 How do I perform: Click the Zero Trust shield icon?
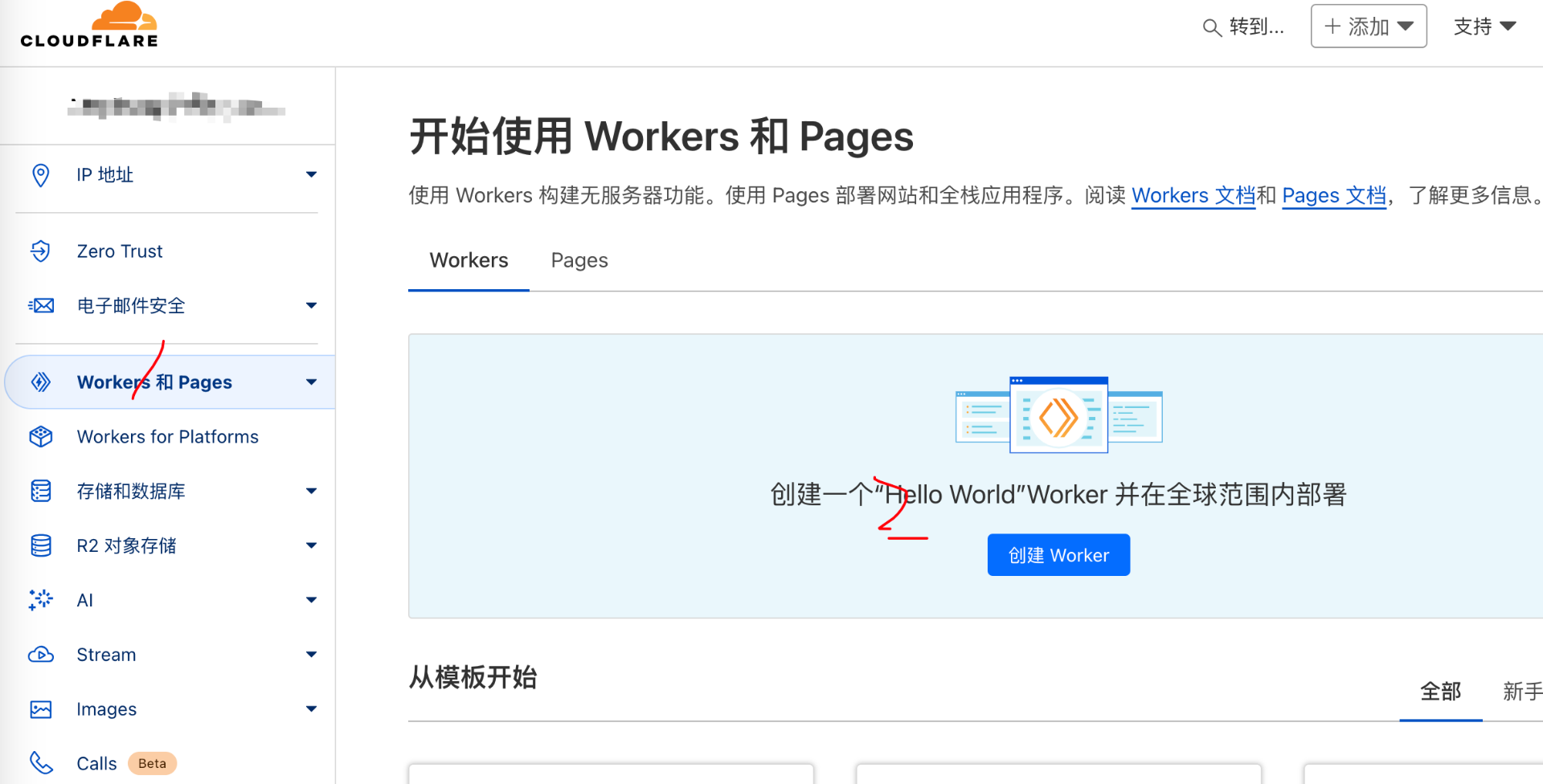click(40, 251)
